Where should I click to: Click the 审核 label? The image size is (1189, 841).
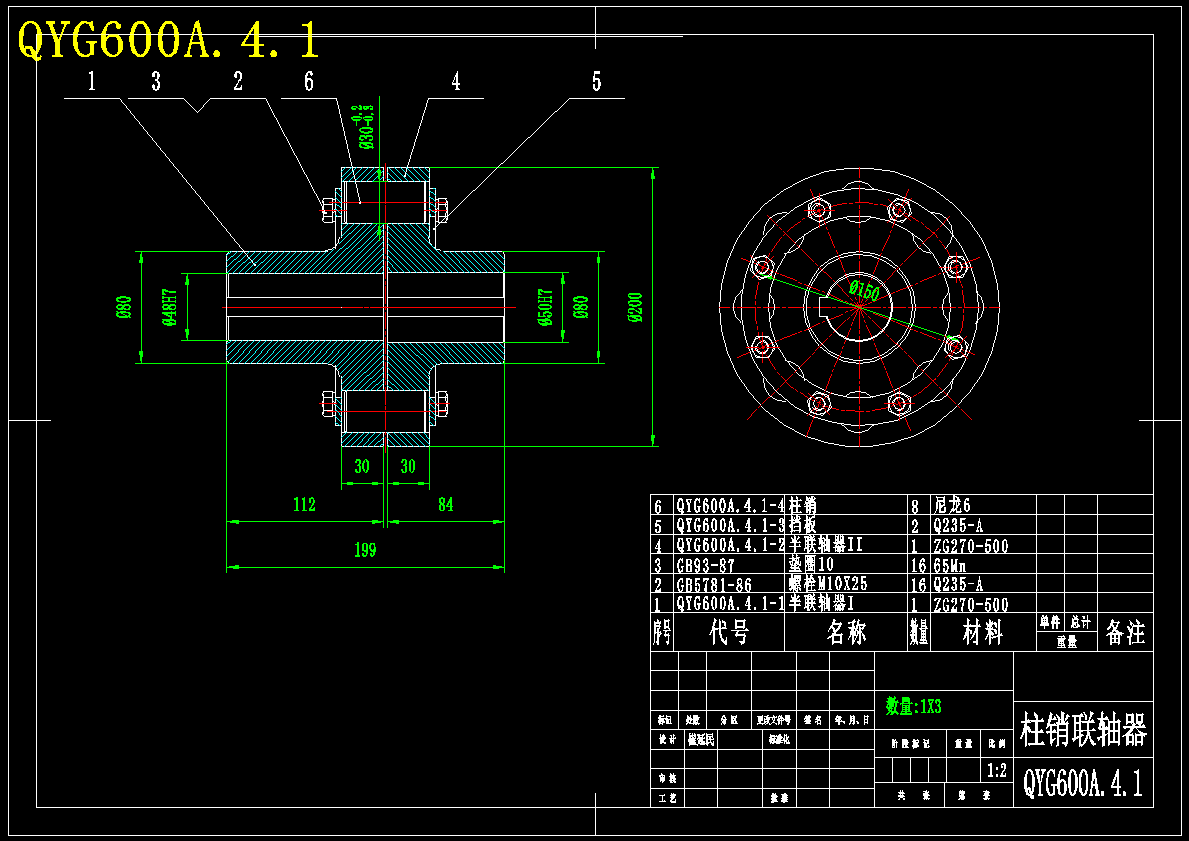tap(667, 779)
